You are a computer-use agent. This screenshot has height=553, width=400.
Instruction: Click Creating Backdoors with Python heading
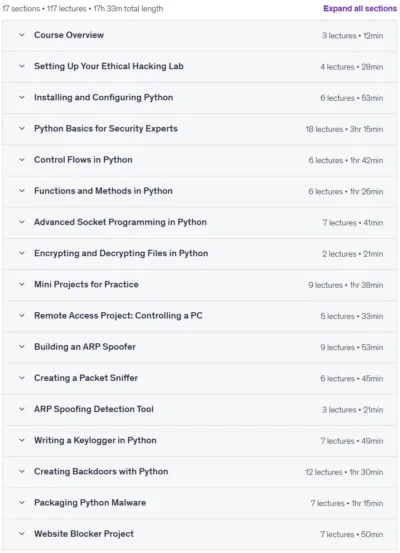[x=101, y=472]
